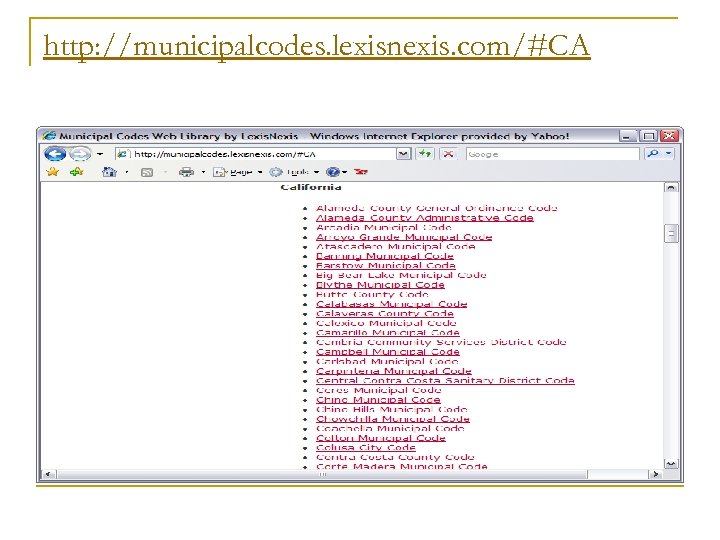This screenshot has height=540, width=720.
Task: Open Calabasas Municipal Code link
Action: click(x=391, y=304)
